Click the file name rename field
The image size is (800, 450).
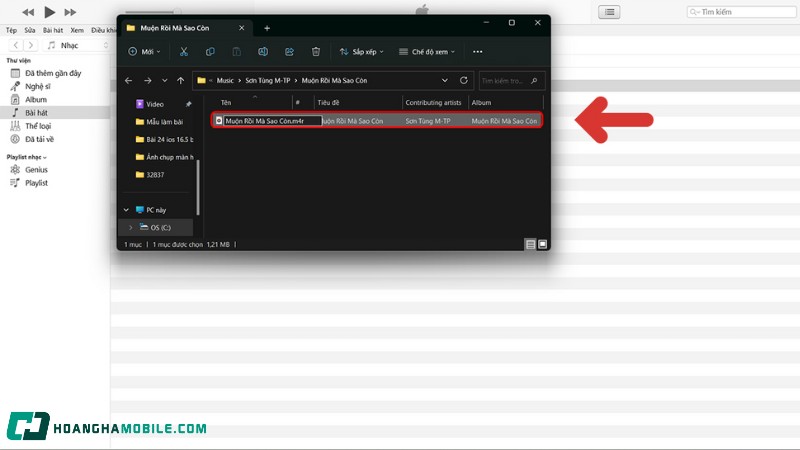(x=272, y=121)
